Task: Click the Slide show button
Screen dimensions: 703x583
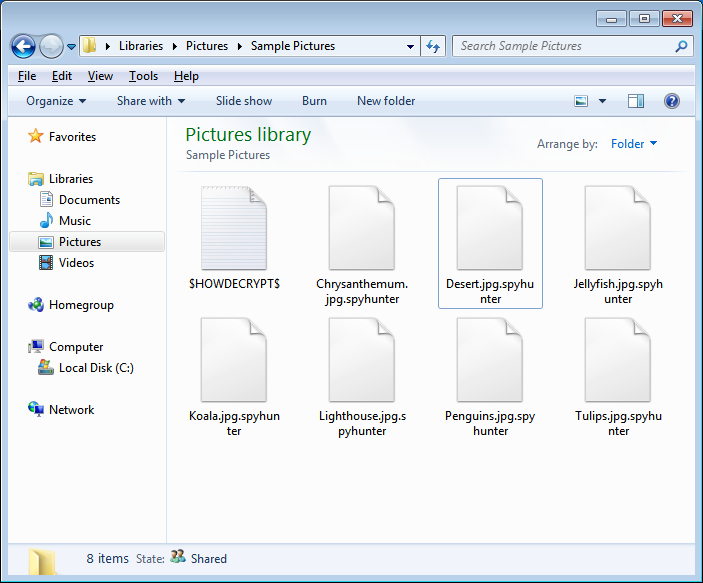Action: click(x=244, y=101)
